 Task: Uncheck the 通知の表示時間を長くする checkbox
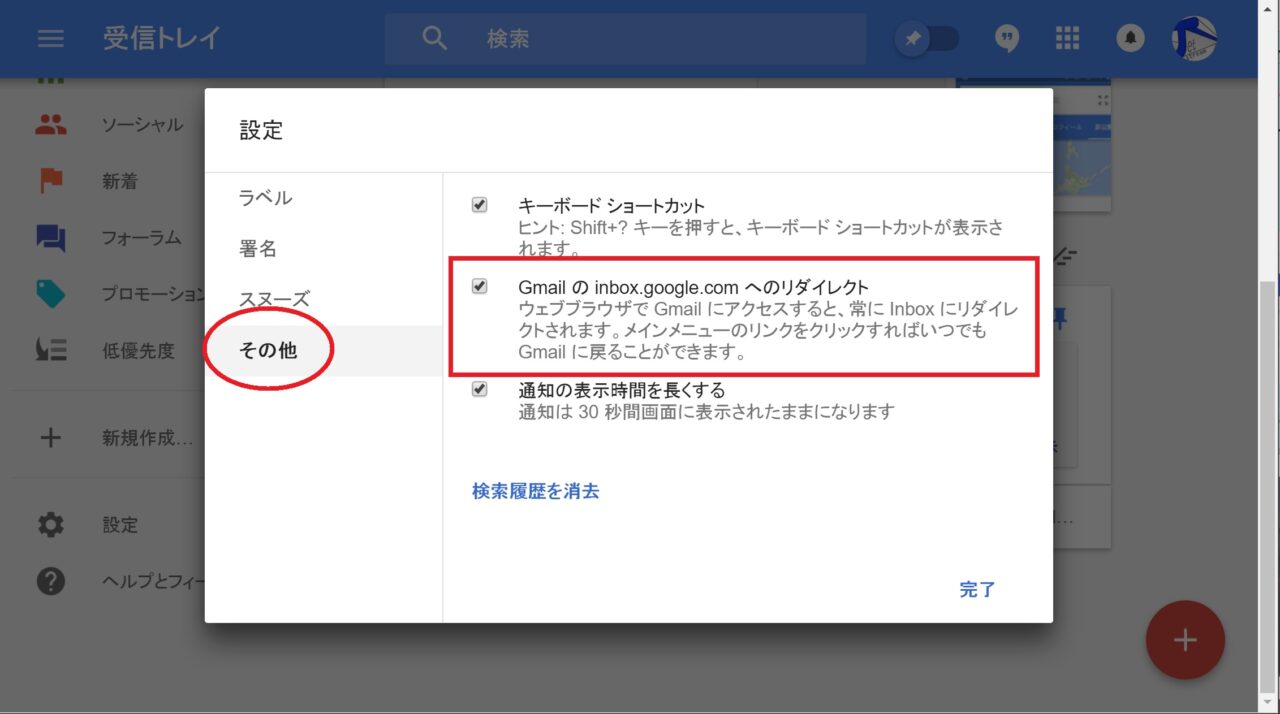pyautogui.click(x=480, y=389)
